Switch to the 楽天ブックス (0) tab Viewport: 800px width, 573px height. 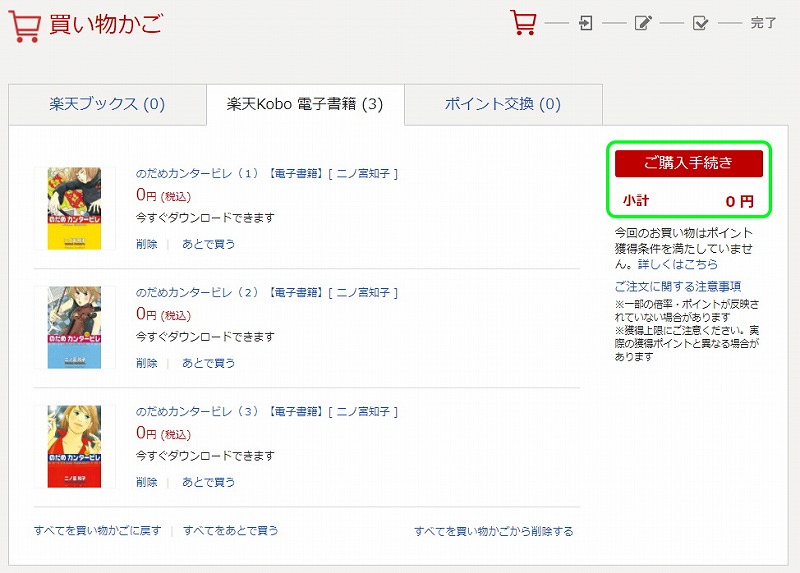tap(107, 104)
